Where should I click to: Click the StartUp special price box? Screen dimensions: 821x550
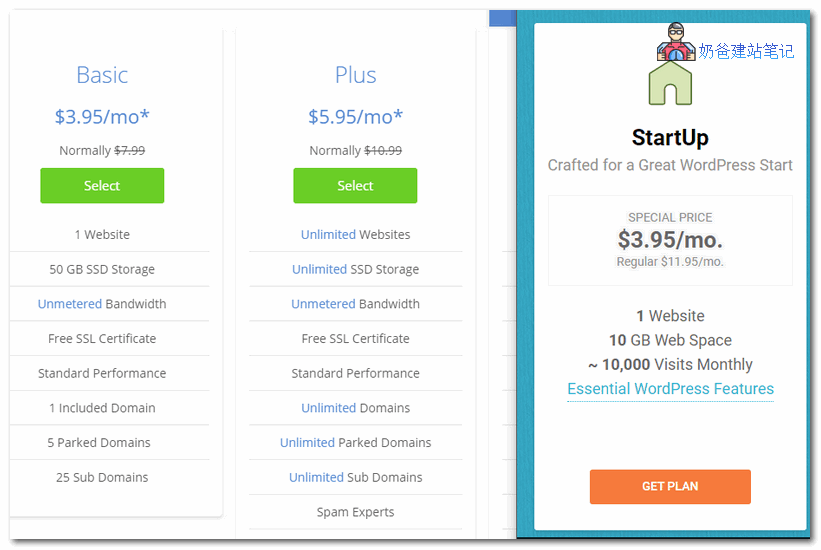coord(670,240)
